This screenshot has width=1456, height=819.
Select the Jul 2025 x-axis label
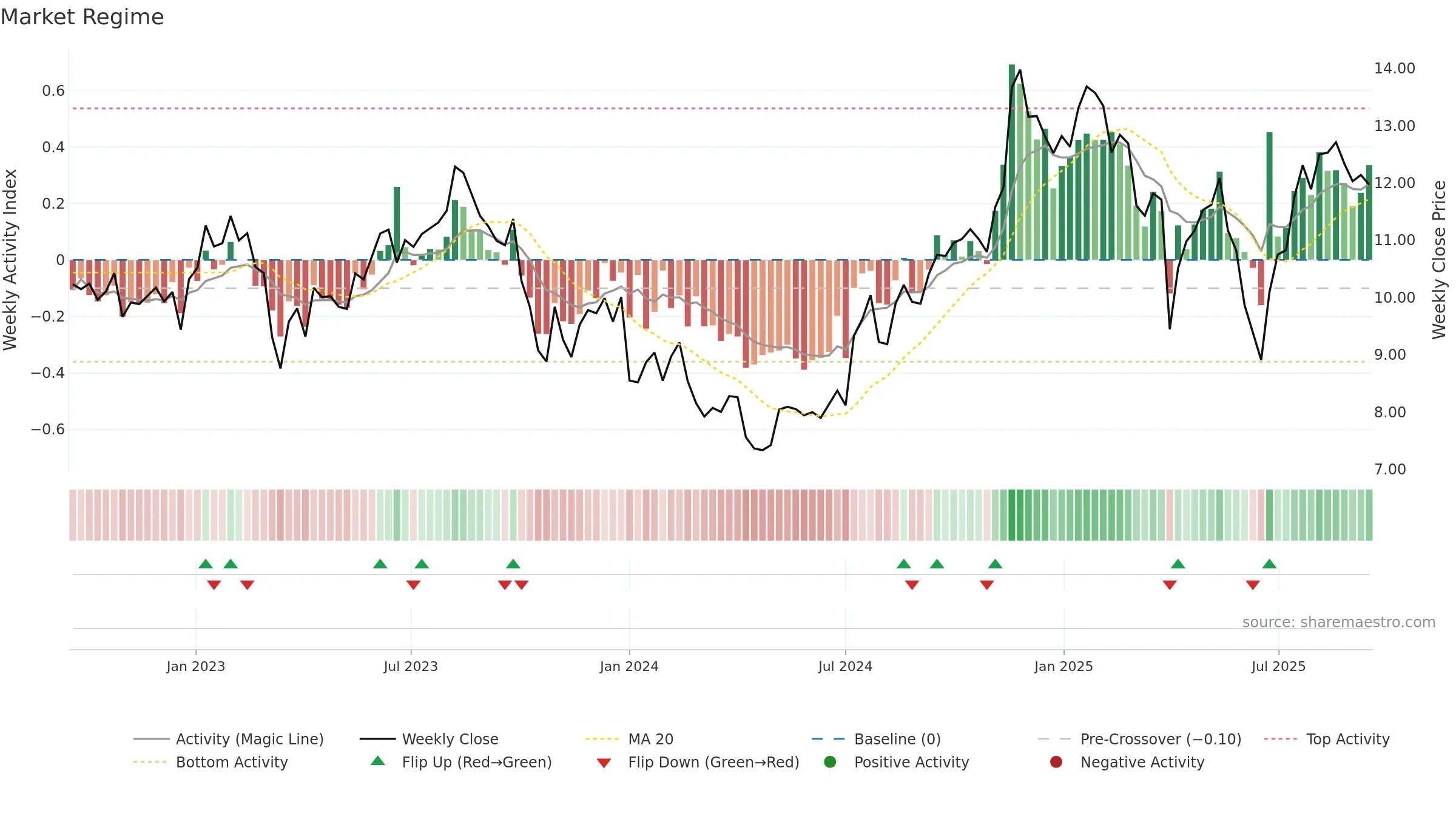click(1278, 666)
